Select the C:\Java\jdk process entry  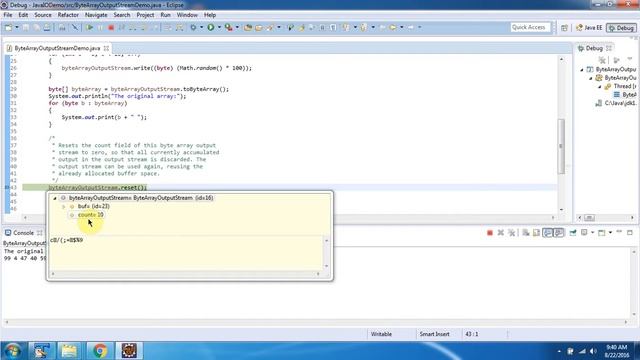[616, 103]
